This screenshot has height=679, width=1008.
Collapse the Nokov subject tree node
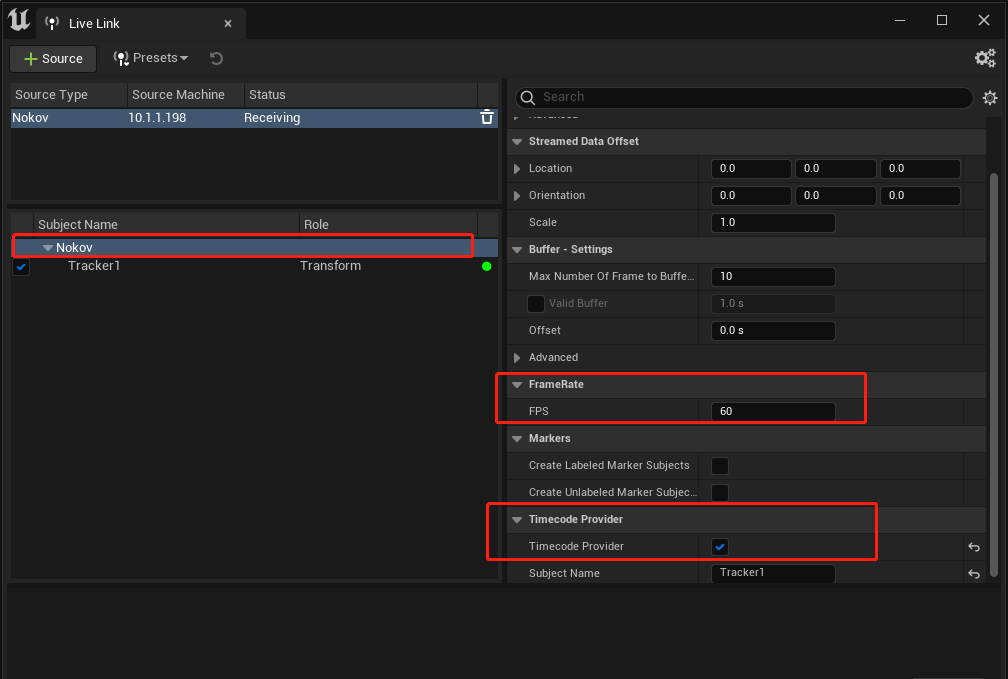(x=48, y=248)
